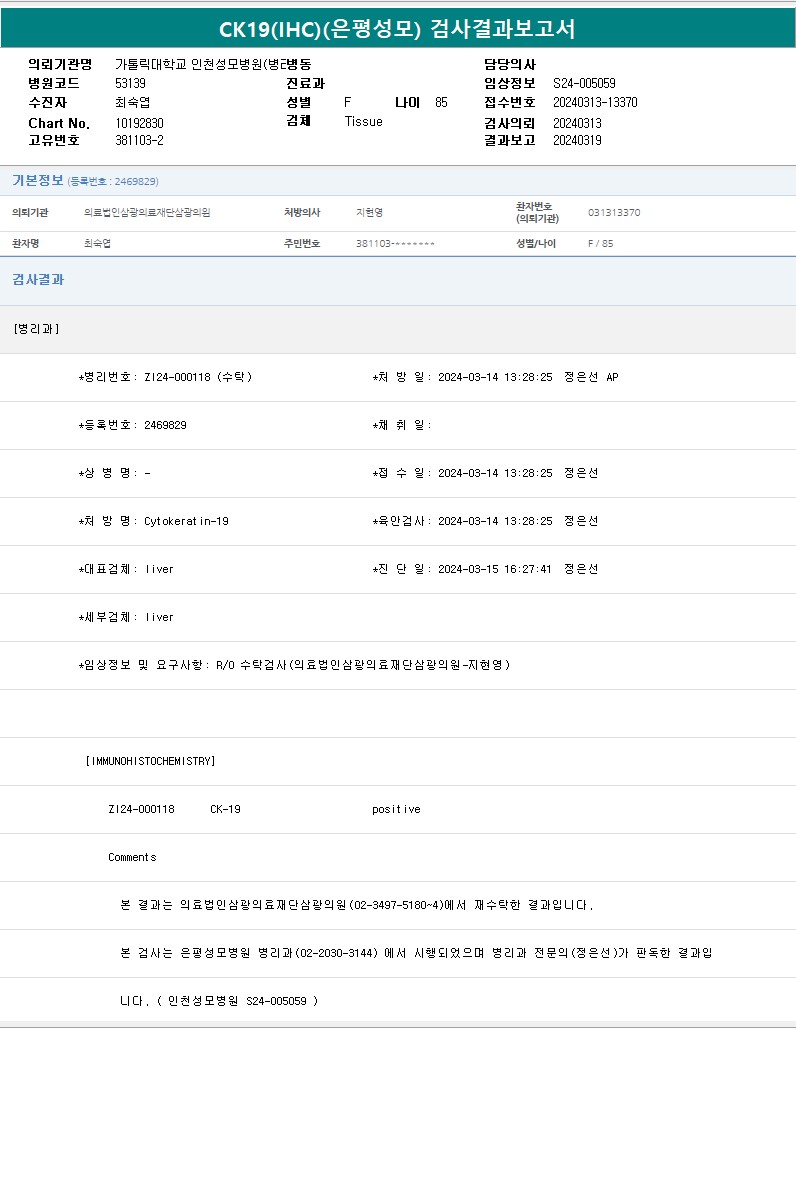Click the Comments label
This screenshot has height=1191, width=796.
[x=132, y=857]
